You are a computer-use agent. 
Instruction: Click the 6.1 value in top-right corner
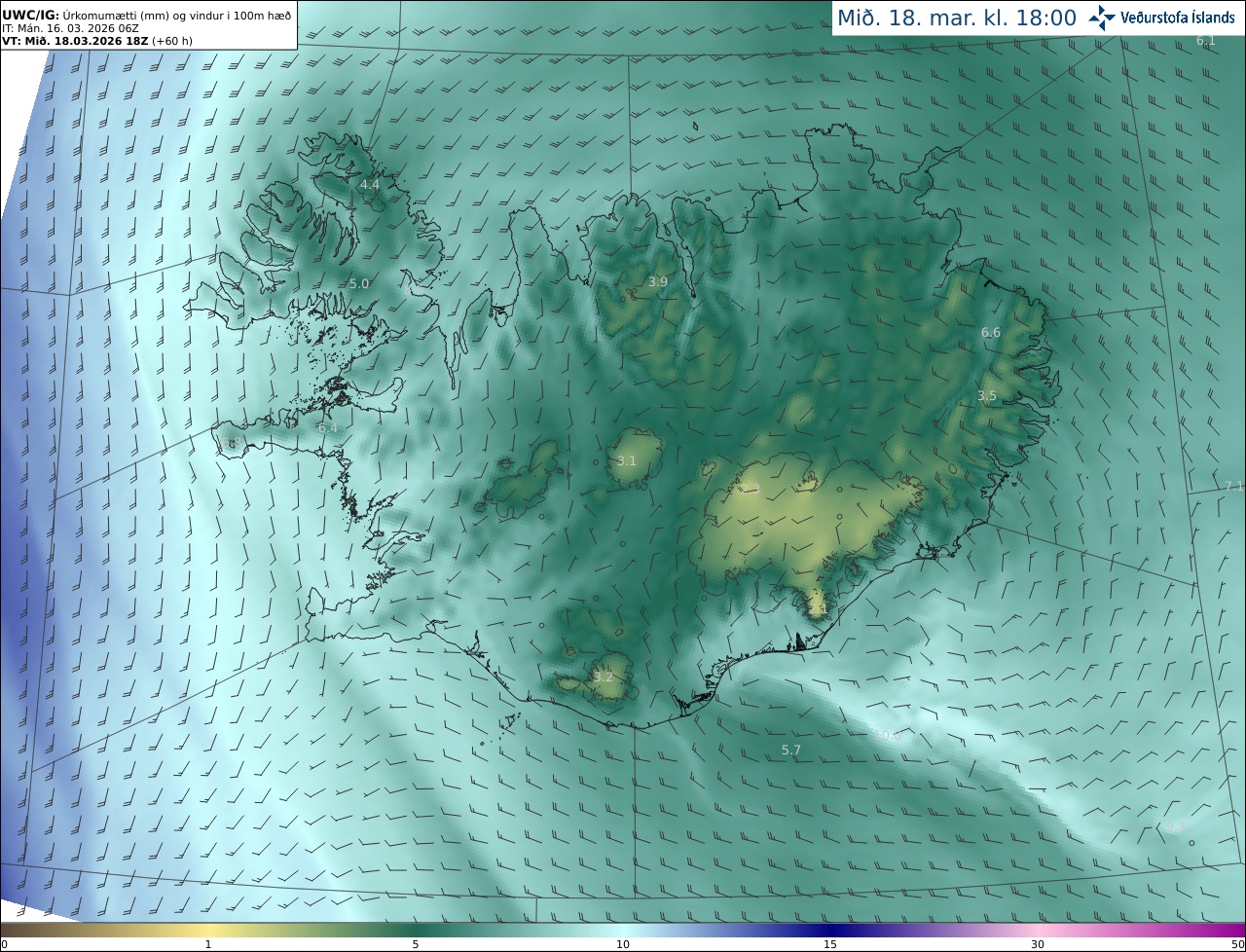click(1206, 41)
